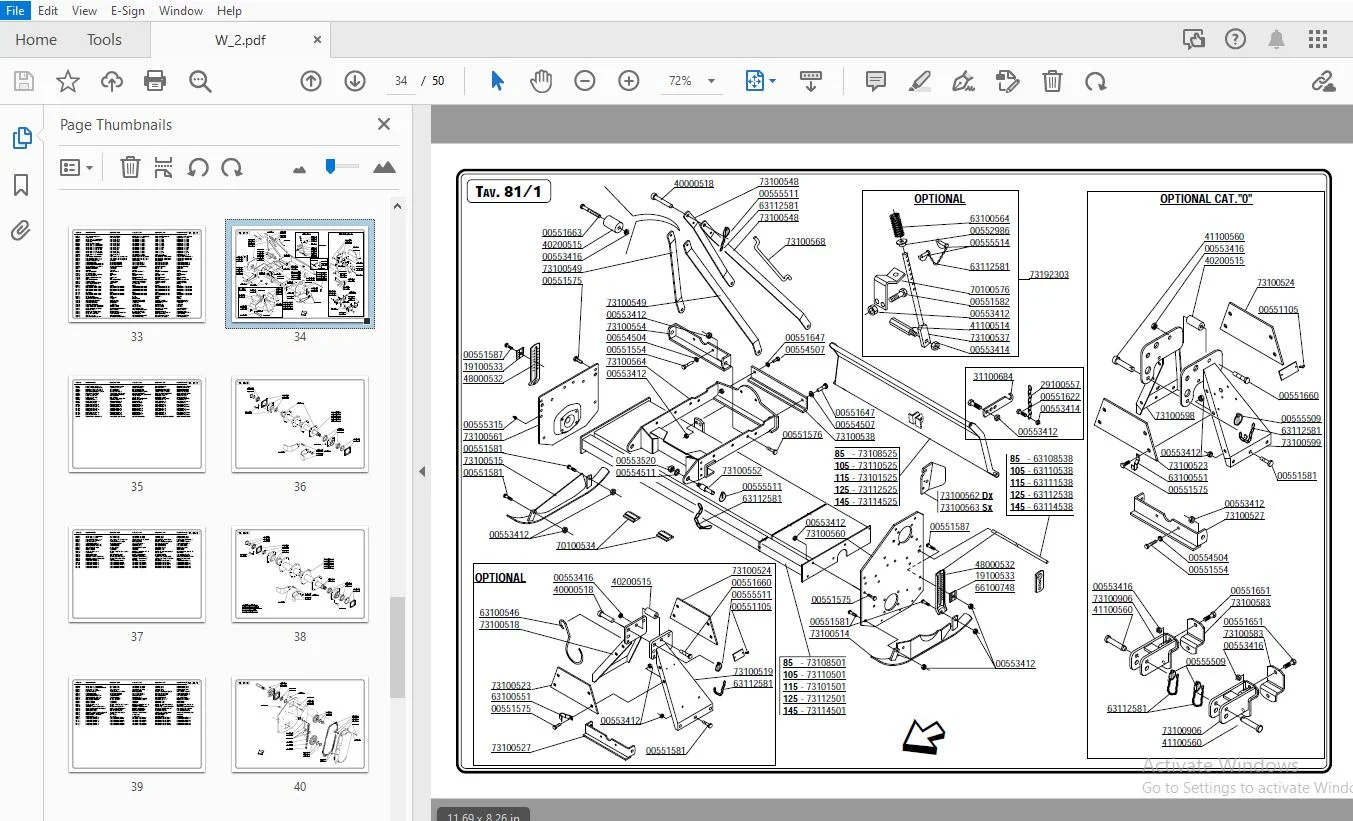Screen dimensions: 1353x821
Task: Rotate thumbnail pages clockwise
Action: pos(232,167)
